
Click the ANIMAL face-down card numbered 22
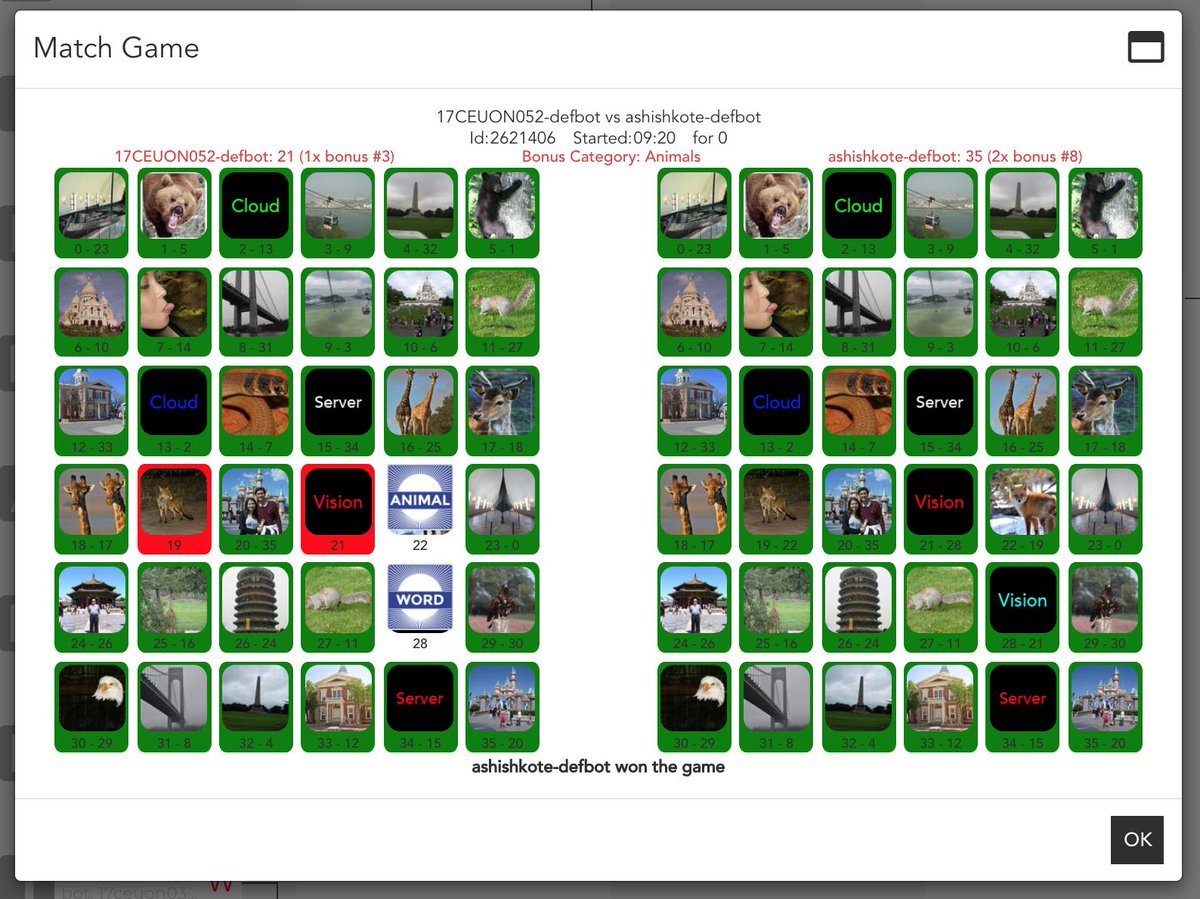coord(420,507)
